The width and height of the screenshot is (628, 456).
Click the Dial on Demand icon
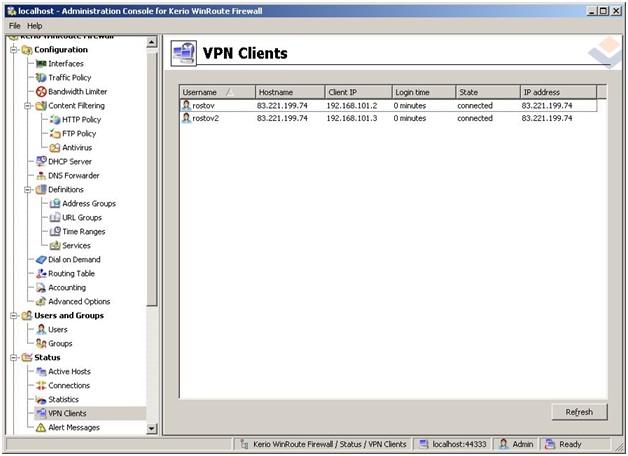41,259
